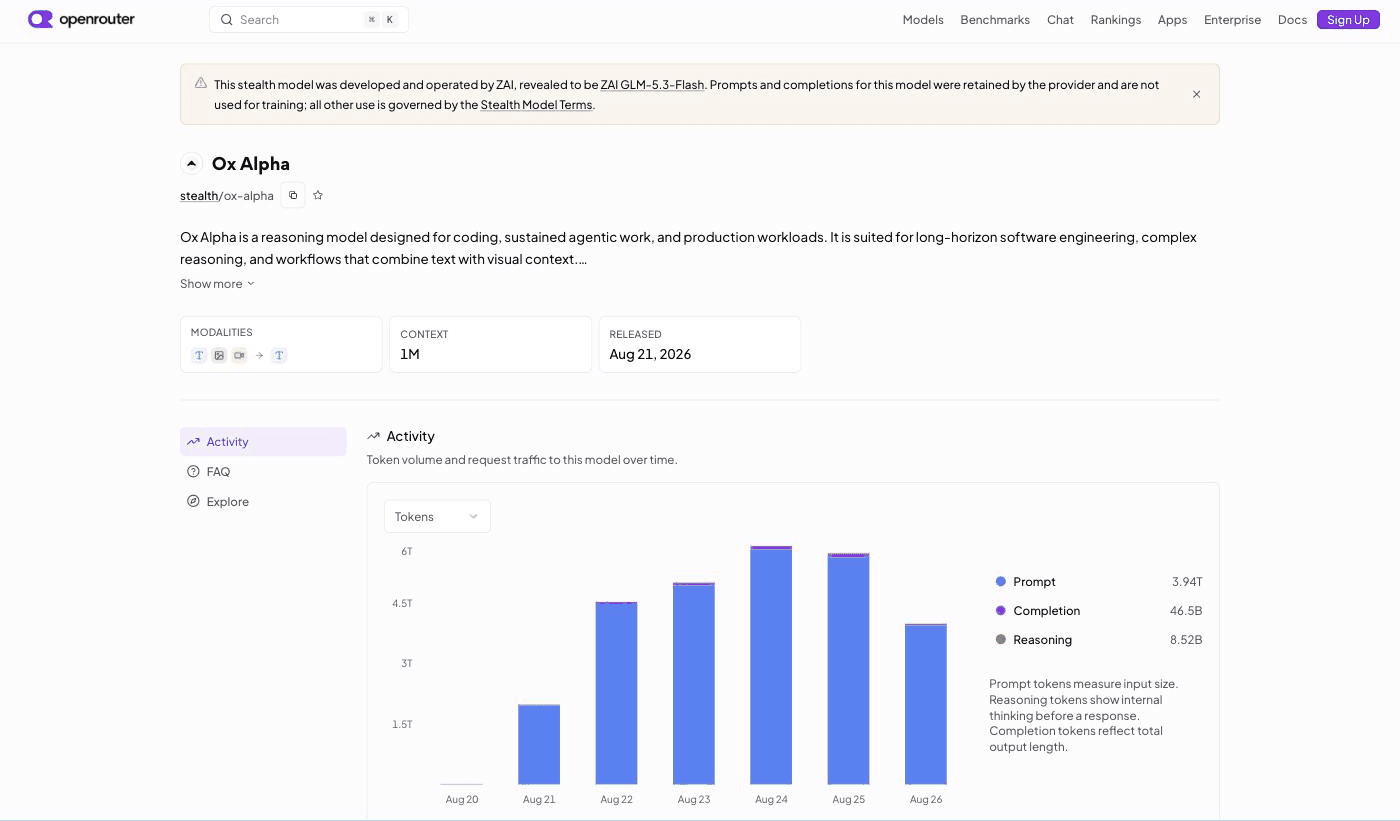Open the Models page
Viewport: 1400px width, 821px height.
[x=923, y=20]
